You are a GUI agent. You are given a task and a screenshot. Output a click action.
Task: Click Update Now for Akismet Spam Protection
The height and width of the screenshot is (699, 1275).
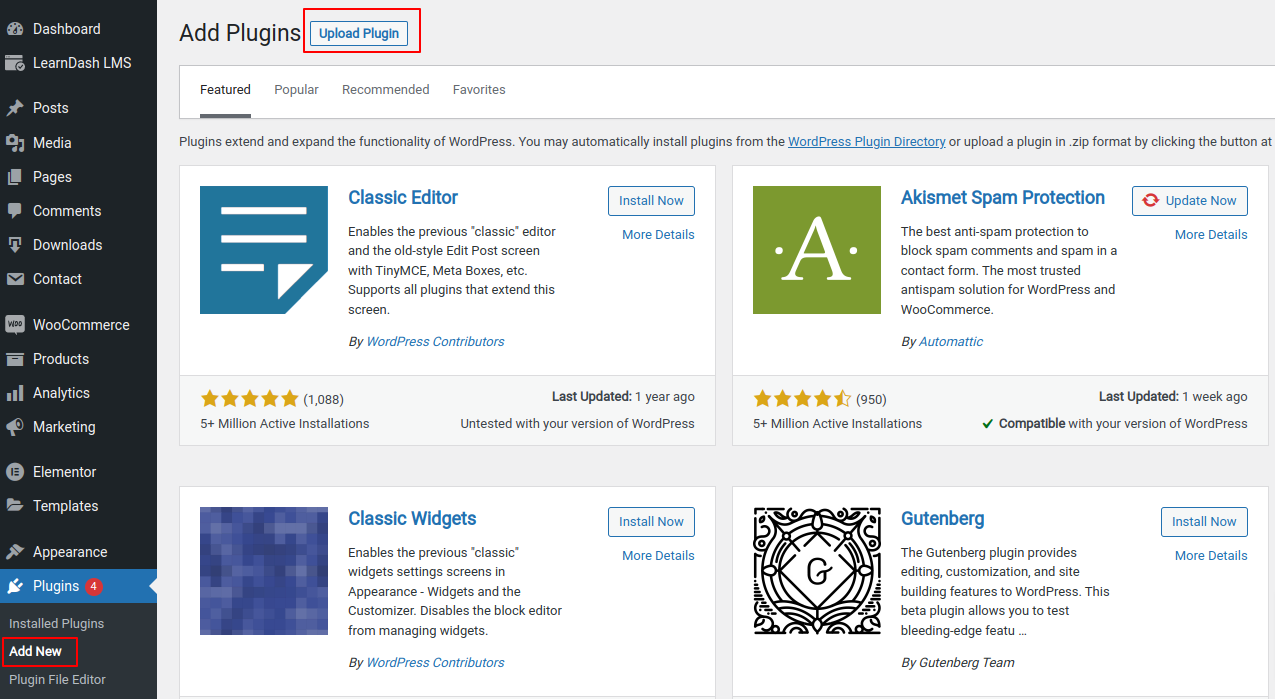1190,201
